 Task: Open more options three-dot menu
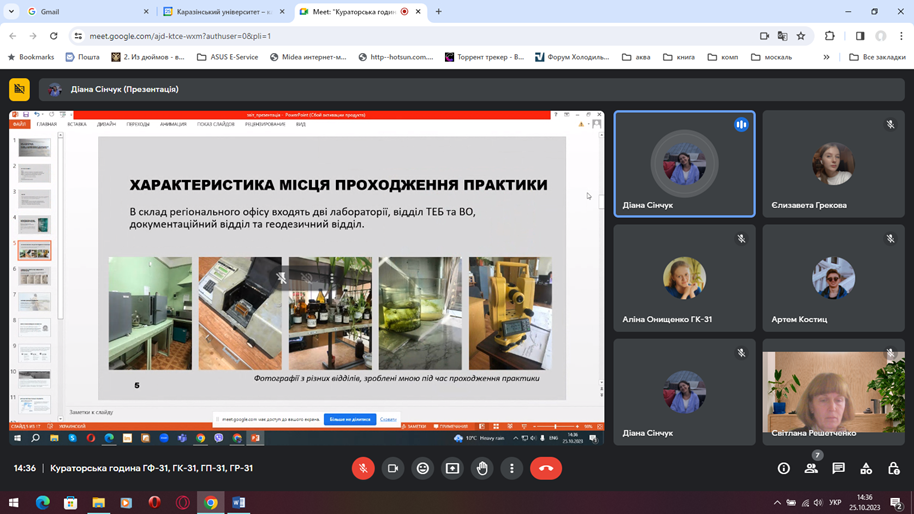(x=512, y=468)
